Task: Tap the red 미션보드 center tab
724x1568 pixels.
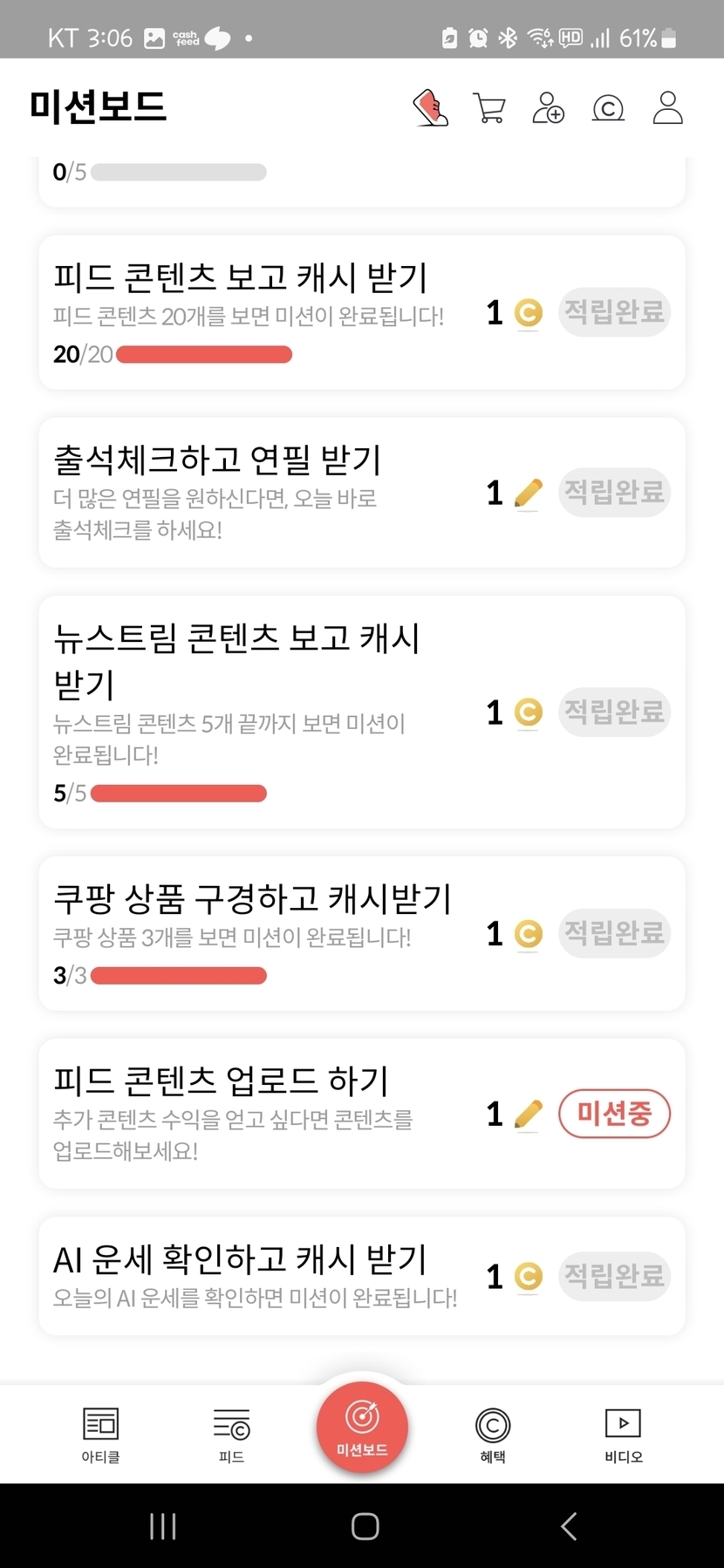Action: [362, 1427]
